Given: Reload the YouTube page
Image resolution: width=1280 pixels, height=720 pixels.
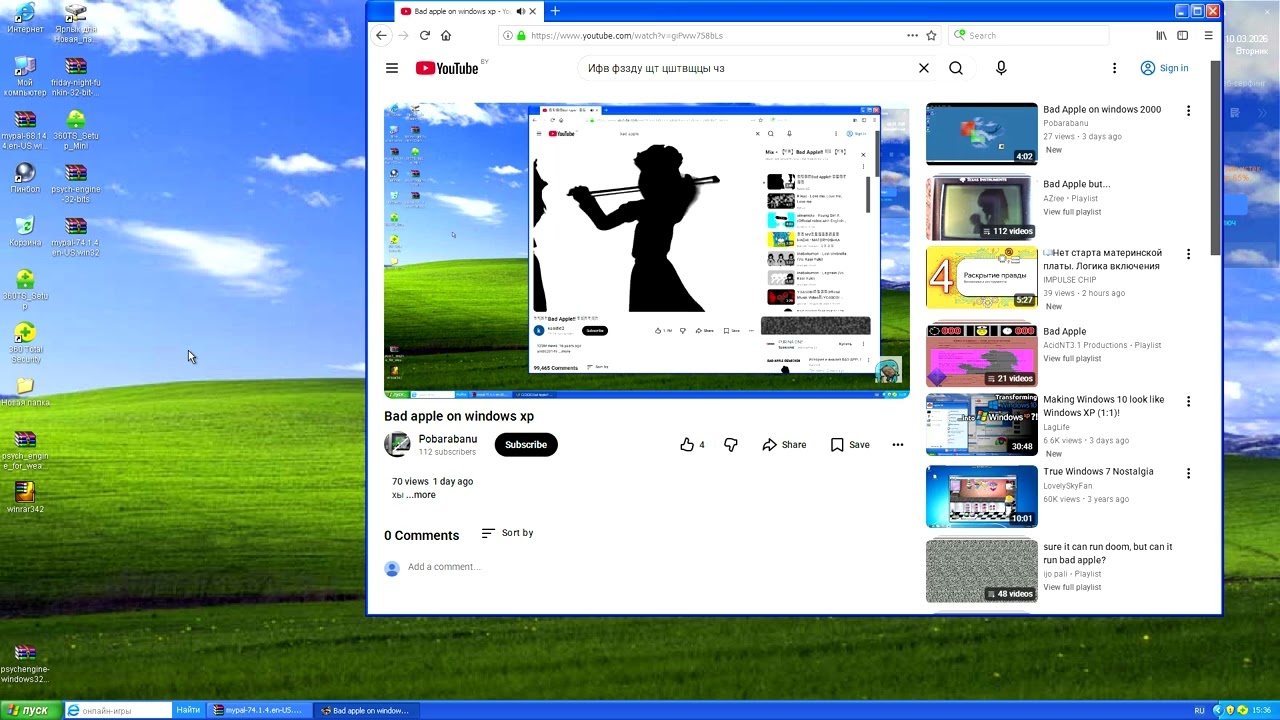Looking at the screenshot, I should click(x=425, y=35).
